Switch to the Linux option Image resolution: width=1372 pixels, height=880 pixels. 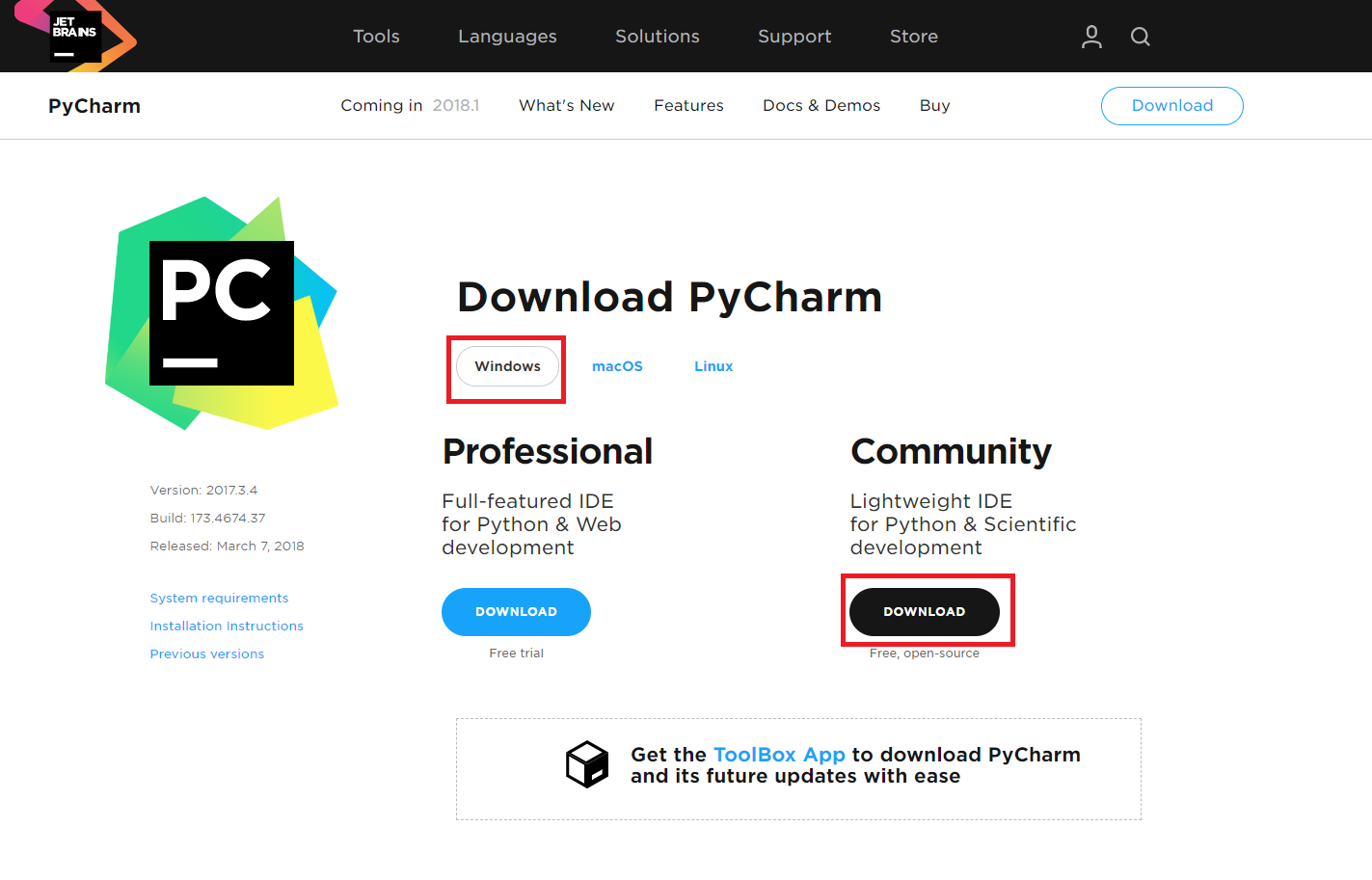713,366
